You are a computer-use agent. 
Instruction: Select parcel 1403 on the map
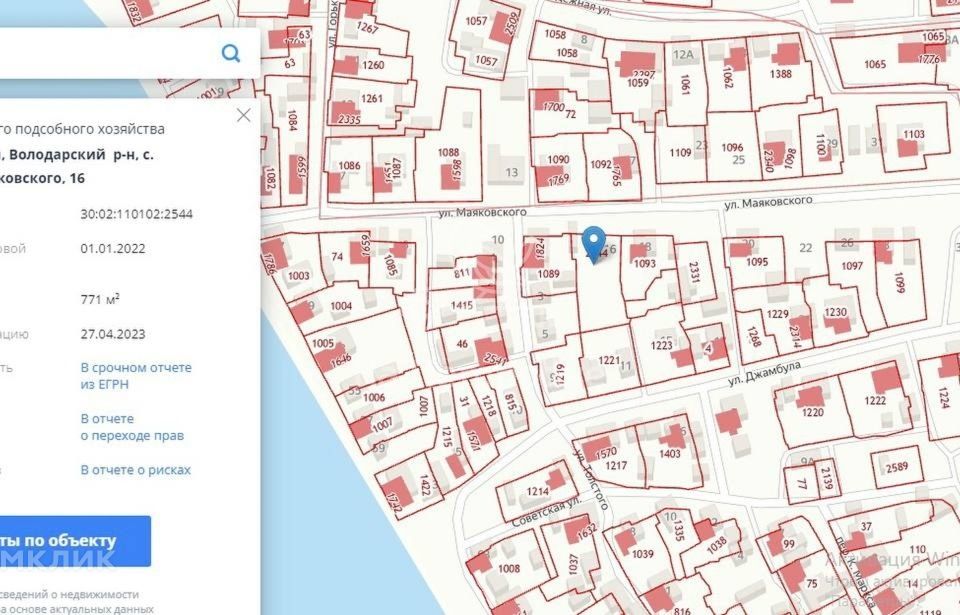671,453
